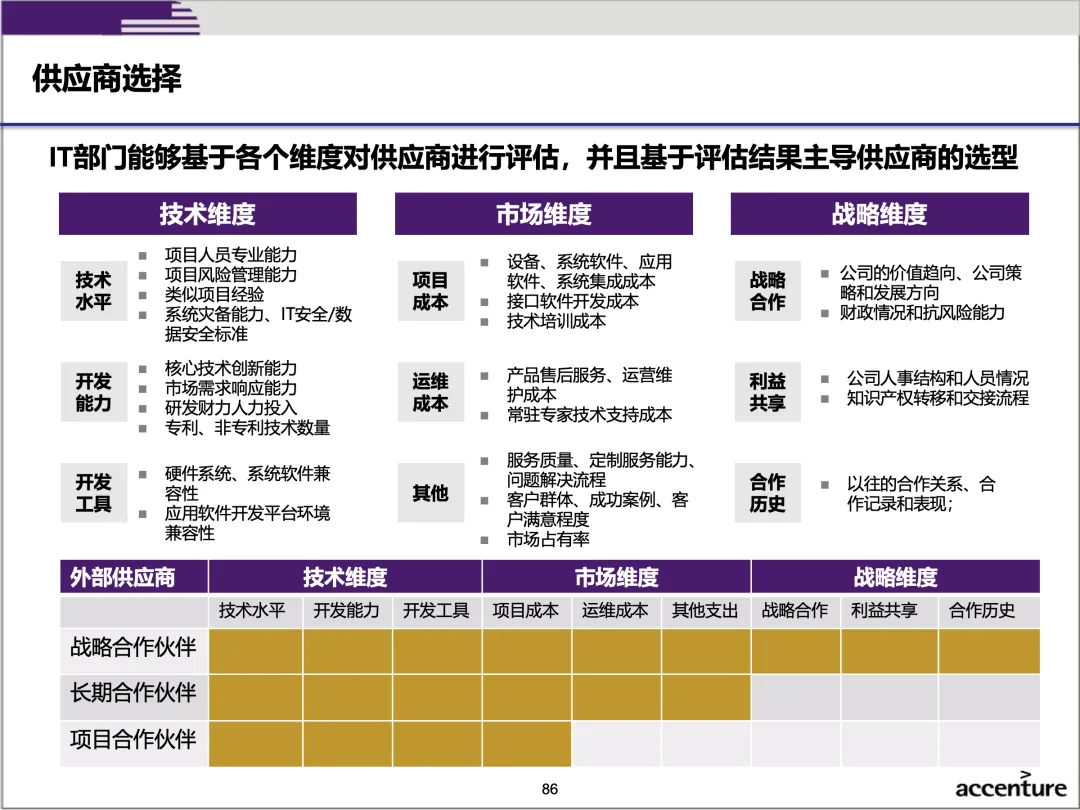Select bullet text 市场需求响应能力
Viewport: 1080px width, 810px height.
pos(231,388)
